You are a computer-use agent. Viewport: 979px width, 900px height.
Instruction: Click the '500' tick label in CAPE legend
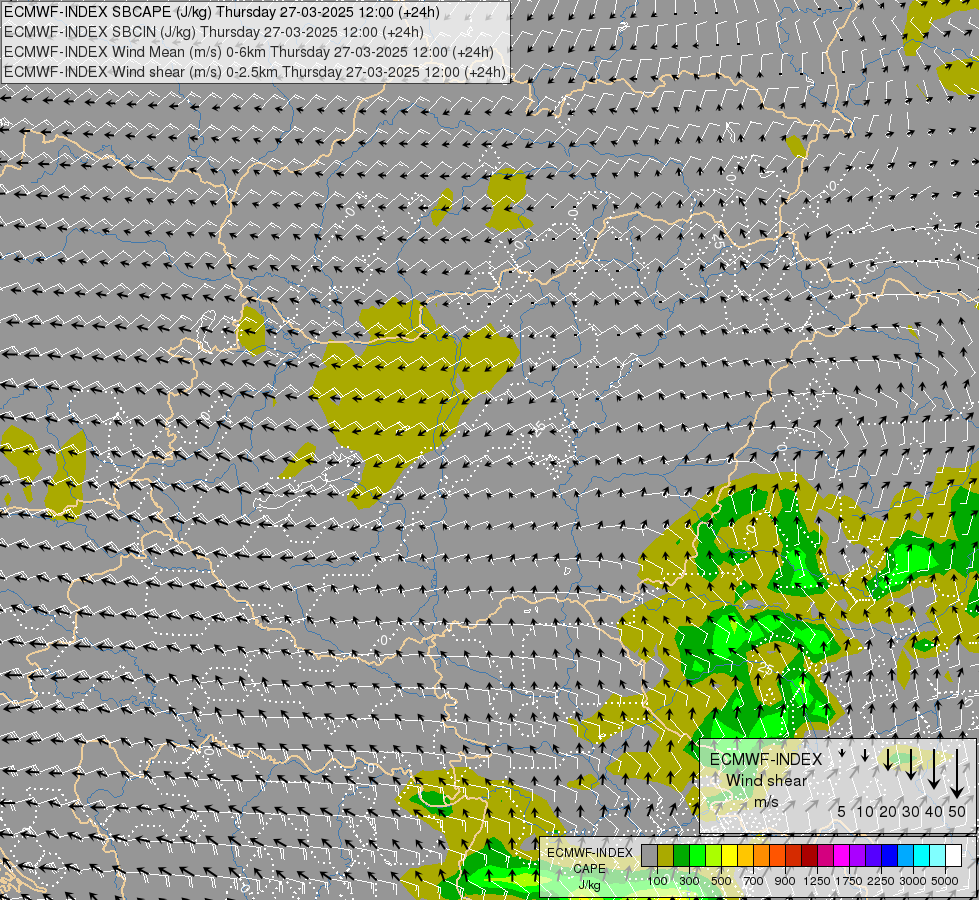721,881
